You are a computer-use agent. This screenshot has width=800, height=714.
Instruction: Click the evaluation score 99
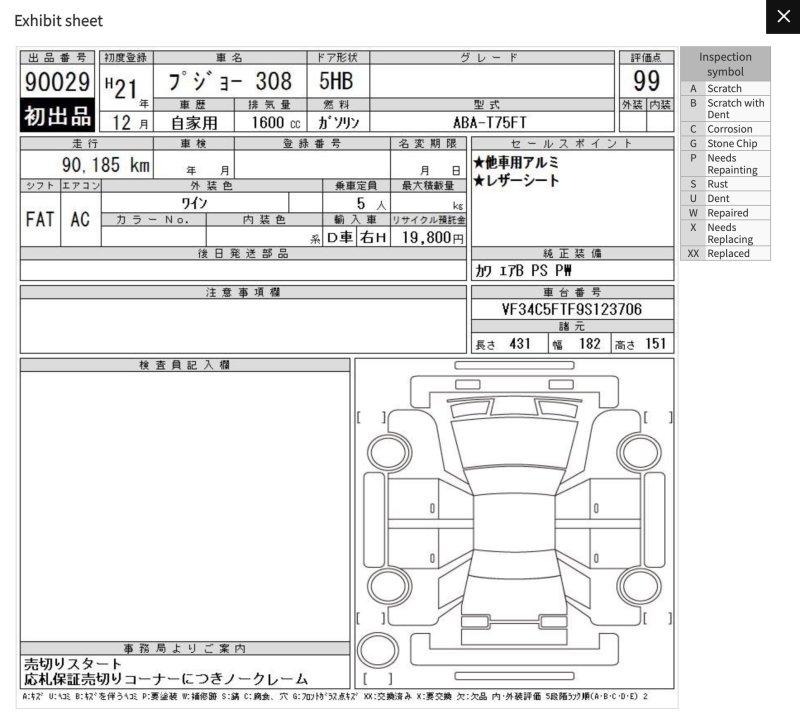[x=646, y=83]
